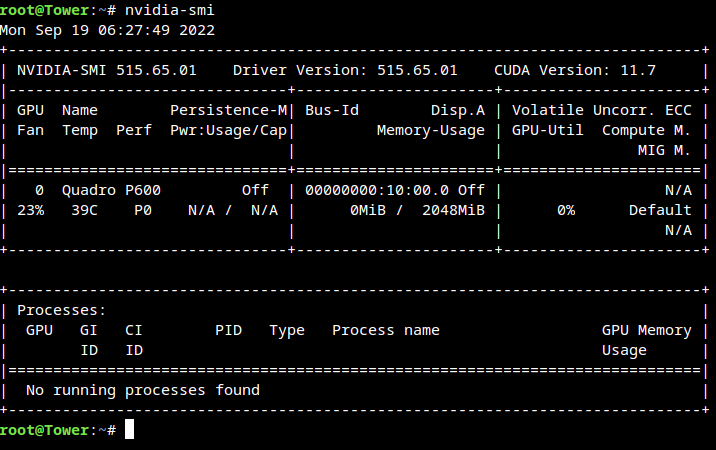Click the No running processes found message

[142, 390]
